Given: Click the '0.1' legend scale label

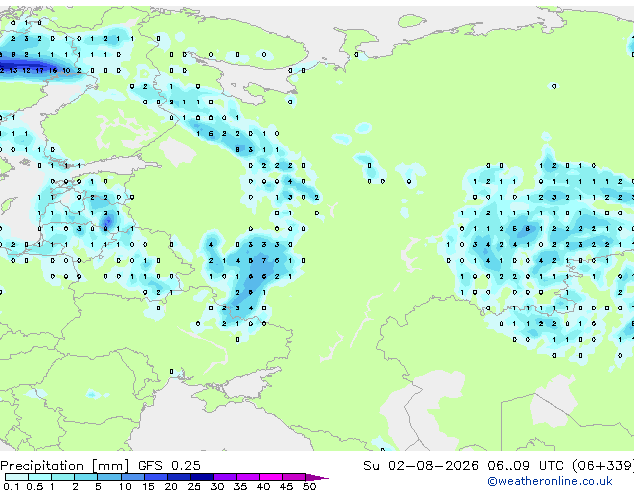Looking at the screenshot, I should point(11,486).
